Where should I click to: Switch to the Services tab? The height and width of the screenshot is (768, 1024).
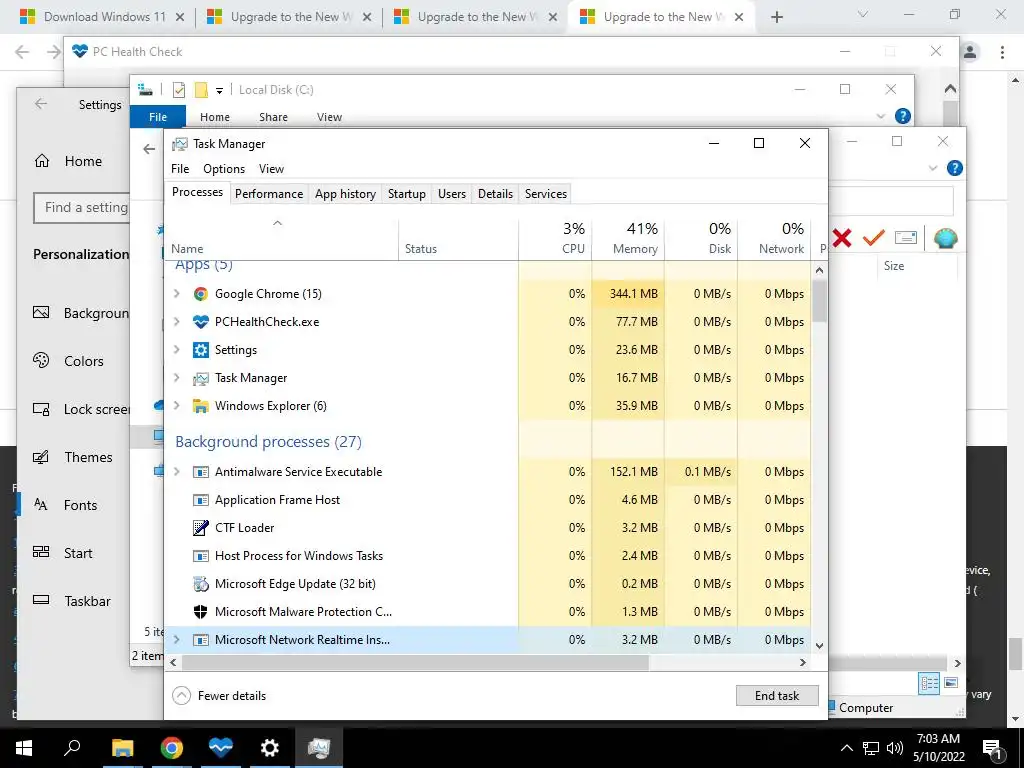point(546,194)
